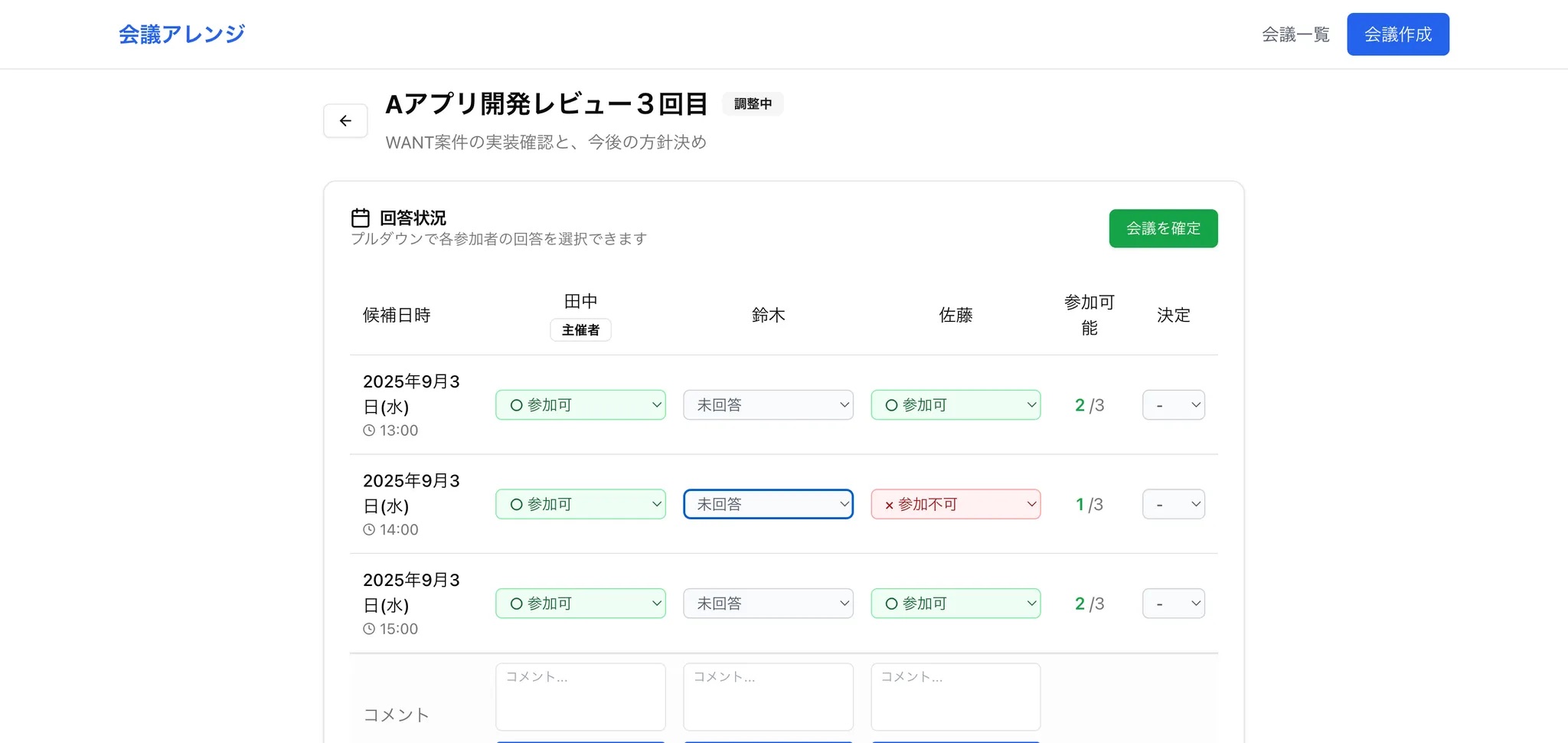This screenshot has height=743, width=1568.
Task: Click the calendar icon beside 回答状況
Action: coord(360,218)
